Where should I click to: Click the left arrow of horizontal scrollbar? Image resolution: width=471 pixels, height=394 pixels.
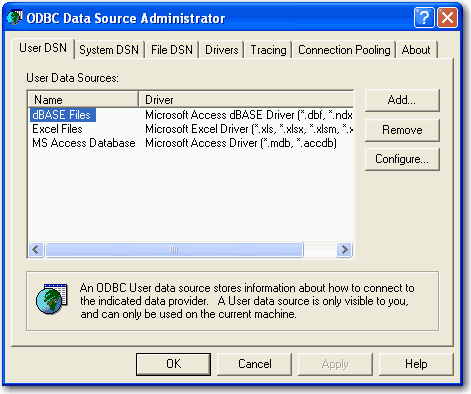(36, 249)
